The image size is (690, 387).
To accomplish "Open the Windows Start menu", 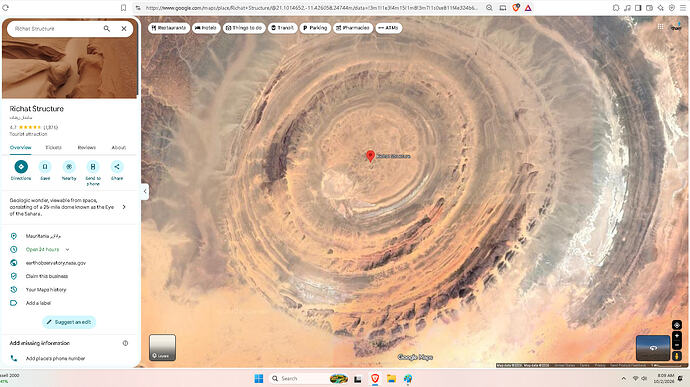I will [x=259, y=379].
